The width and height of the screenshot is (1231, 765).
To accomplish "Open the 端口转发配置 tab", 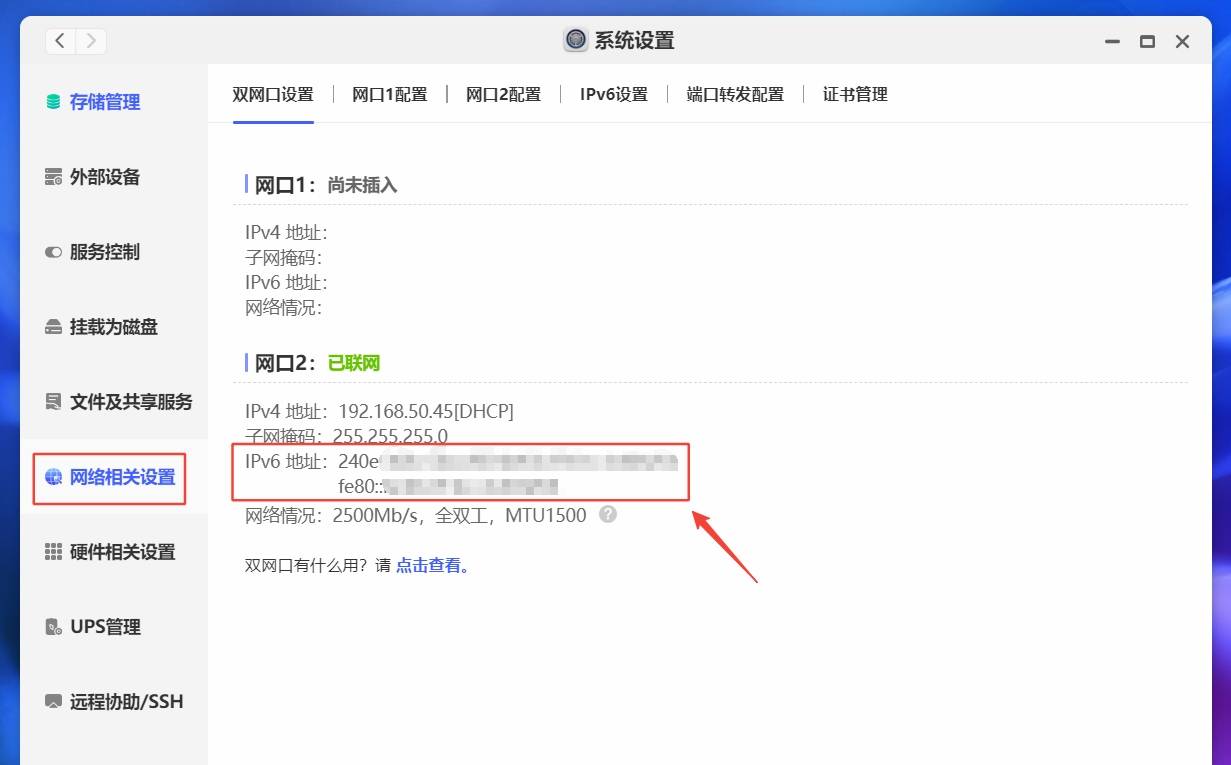I will [x=734, y=95].
